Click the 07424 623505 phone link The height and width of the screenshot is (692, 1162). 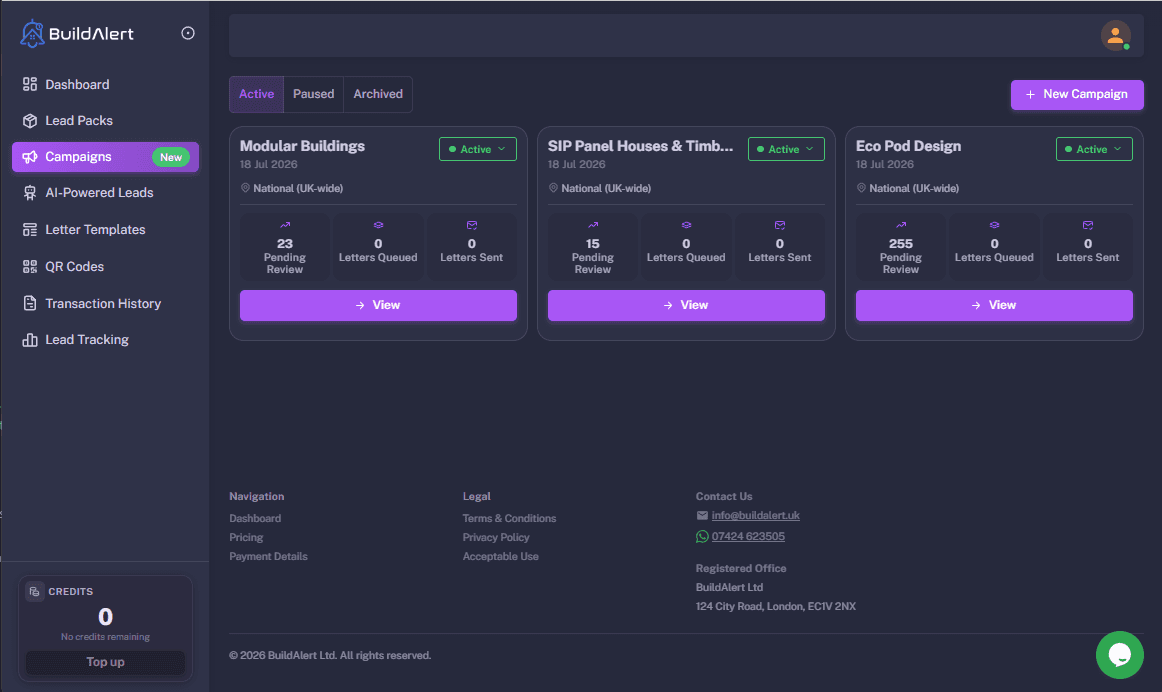pyautogui.click(x=748, y=536)
